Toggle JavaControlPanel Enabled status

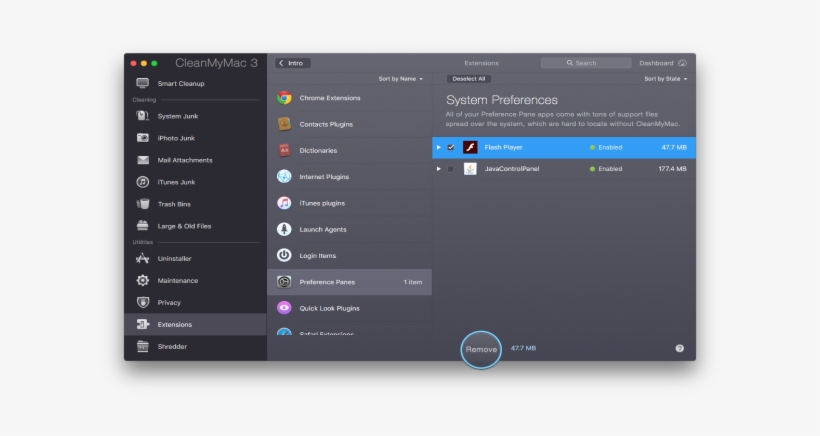tap(606, 169)
